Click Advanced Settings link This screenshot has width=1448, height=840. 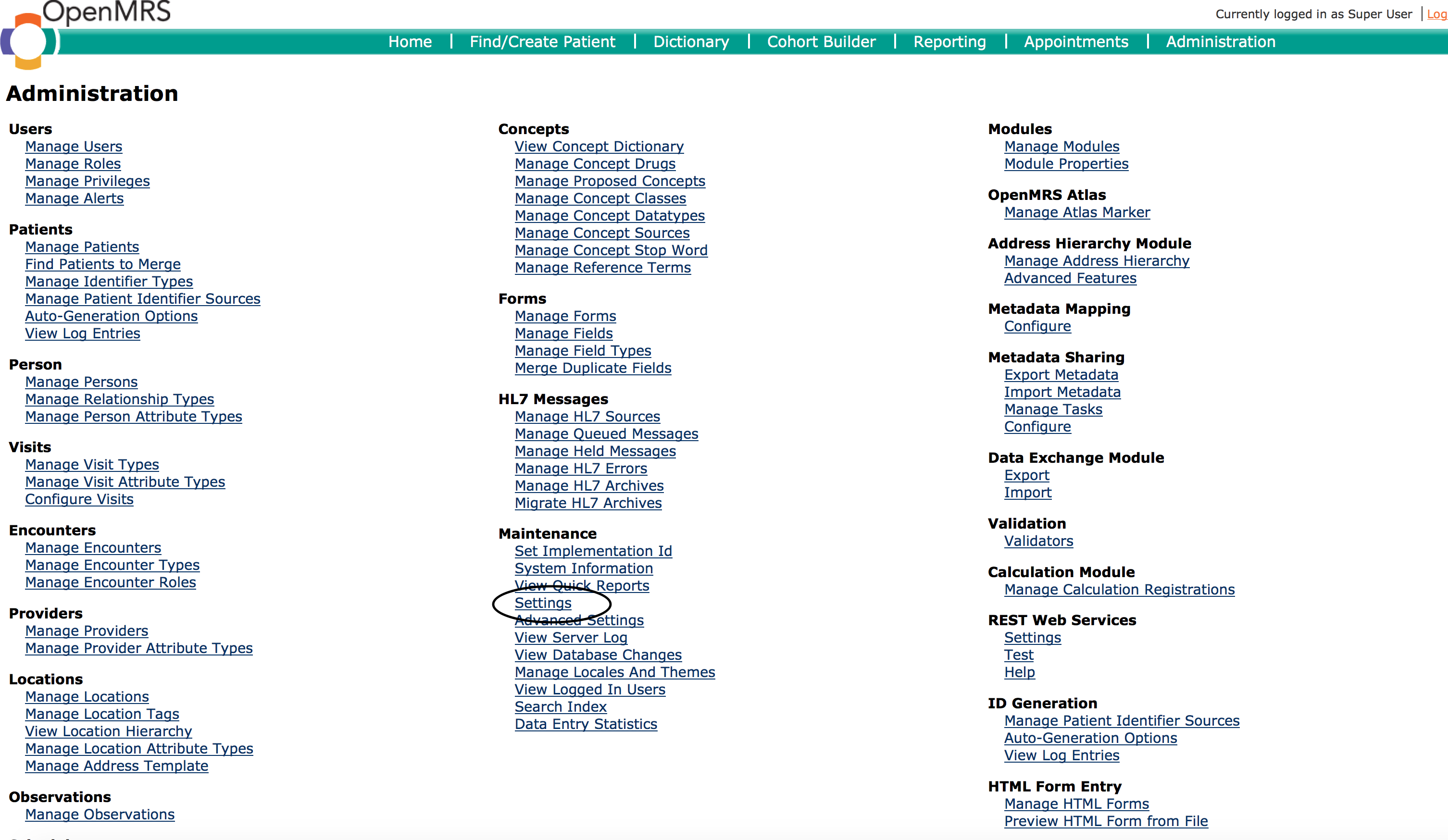click(579, 620)
